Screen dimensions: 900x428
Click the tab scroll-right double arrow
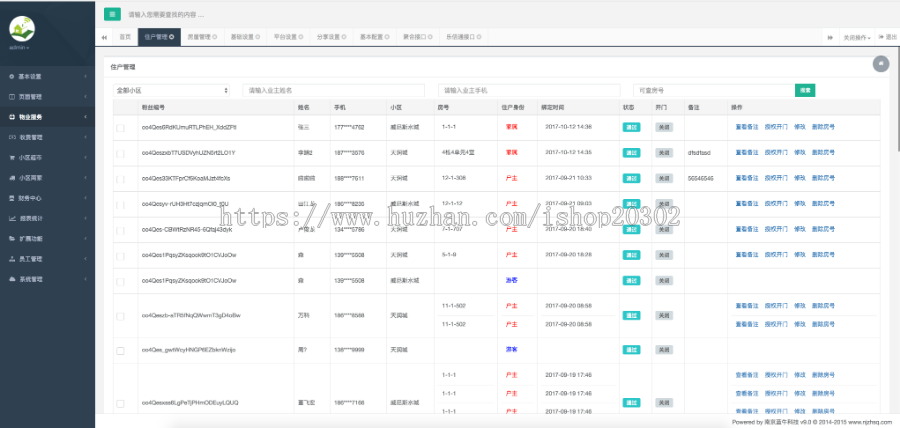(830, 37)
